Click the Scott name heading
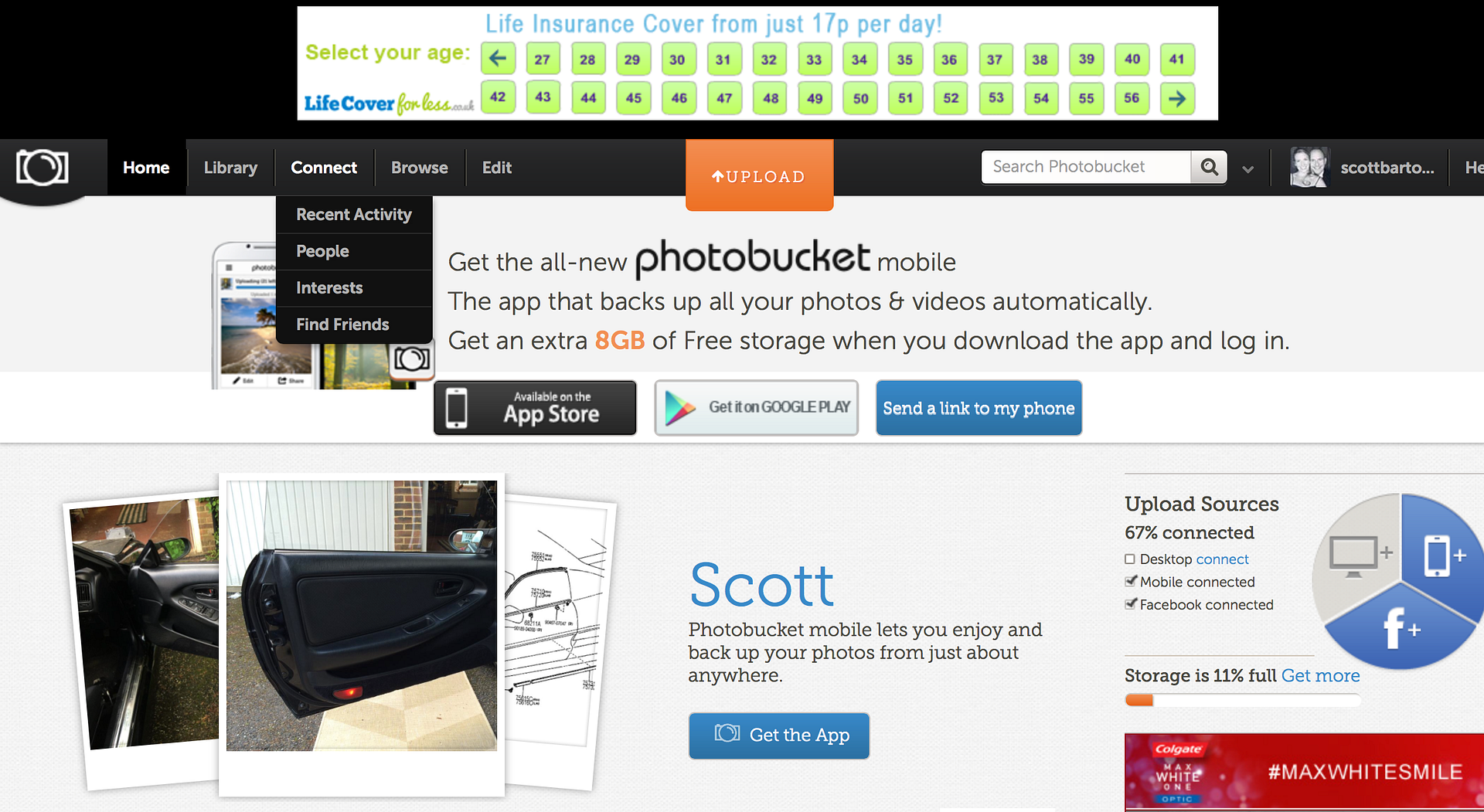 pyautogui.click(x=761, y=585)
